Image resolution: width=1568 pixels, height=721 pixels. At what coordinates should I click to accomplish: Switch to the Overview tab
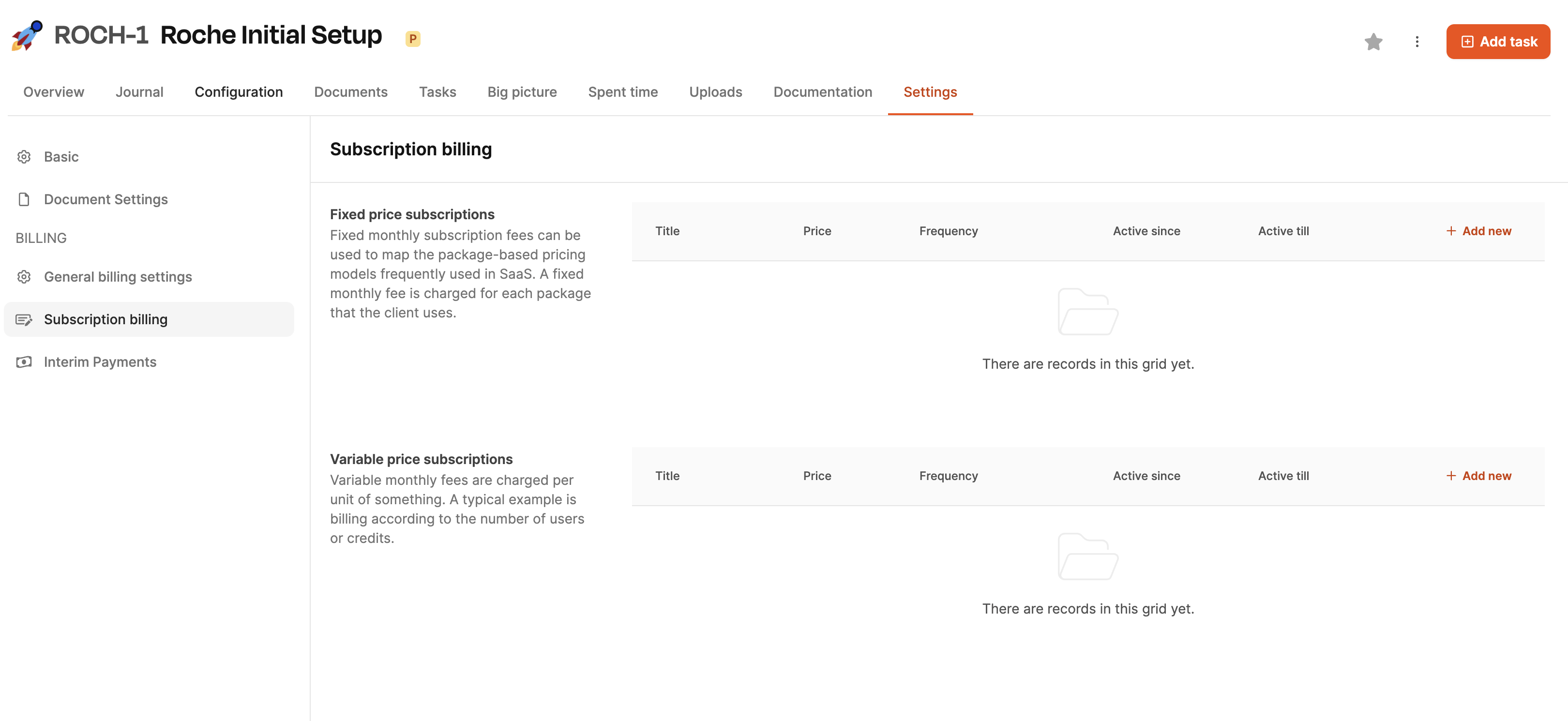click(54, 92)
